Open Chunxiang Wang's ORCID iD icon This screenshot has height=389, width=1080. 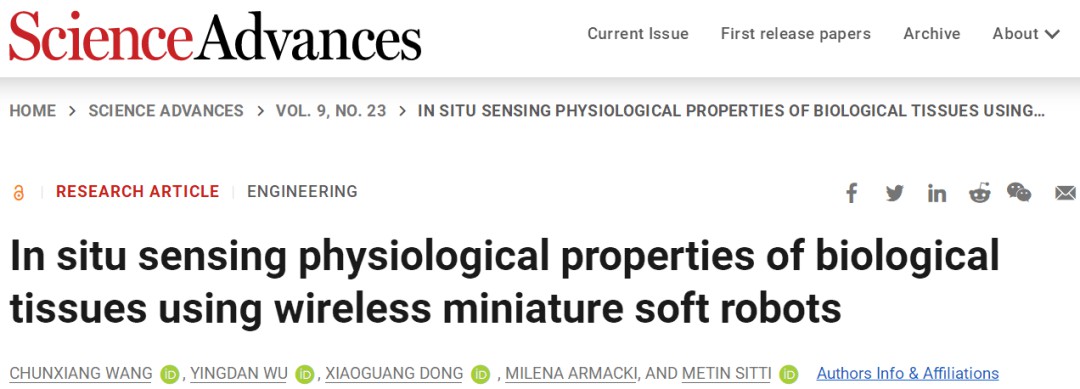pos(169,374)
